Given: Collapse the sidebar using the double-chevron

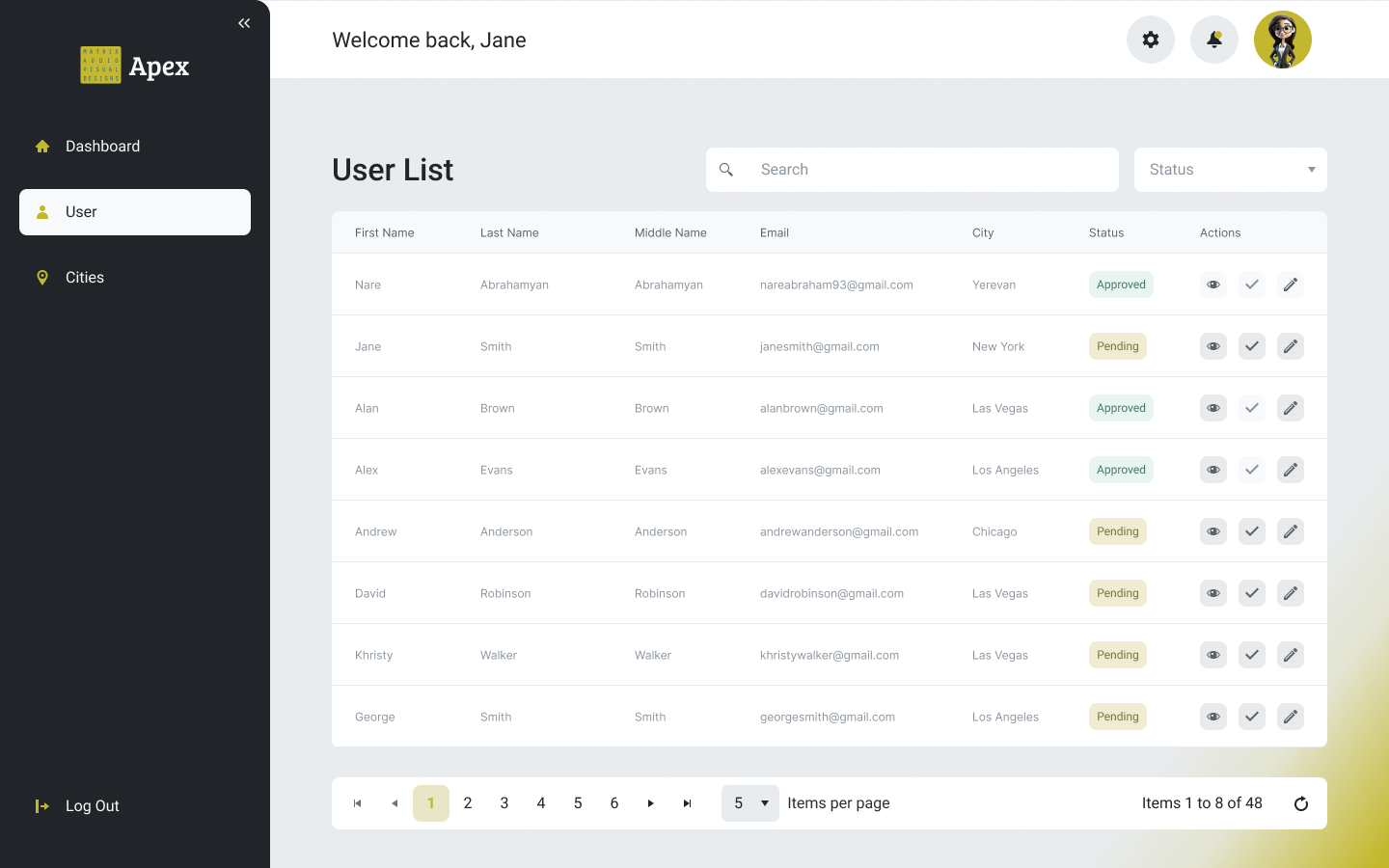Looking at the screenshot, I should 243,22.
